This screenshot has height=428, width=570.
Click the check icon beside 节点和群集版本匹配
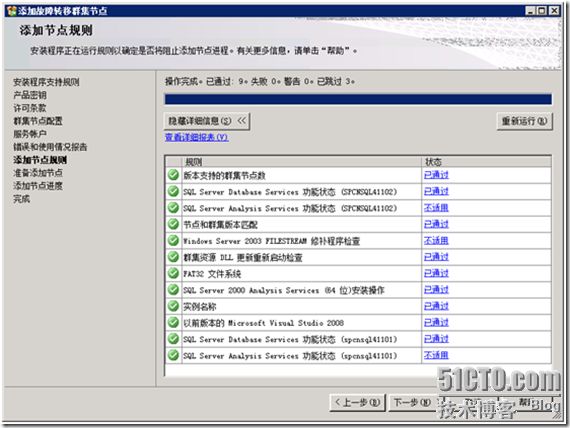click(x=173, y=224)
